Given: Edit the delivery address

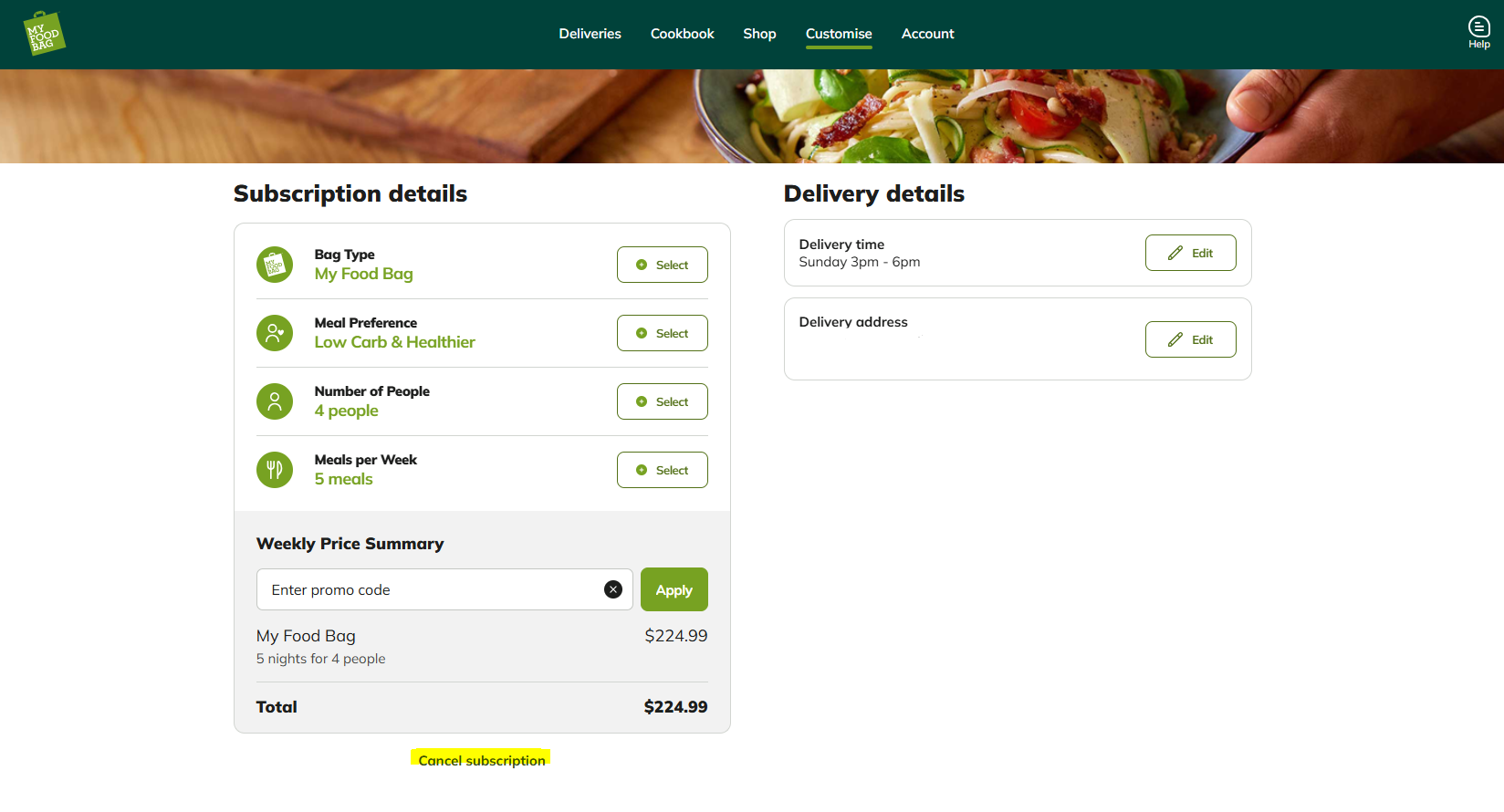Looking at the screenshot, I should click(1191, 339).
